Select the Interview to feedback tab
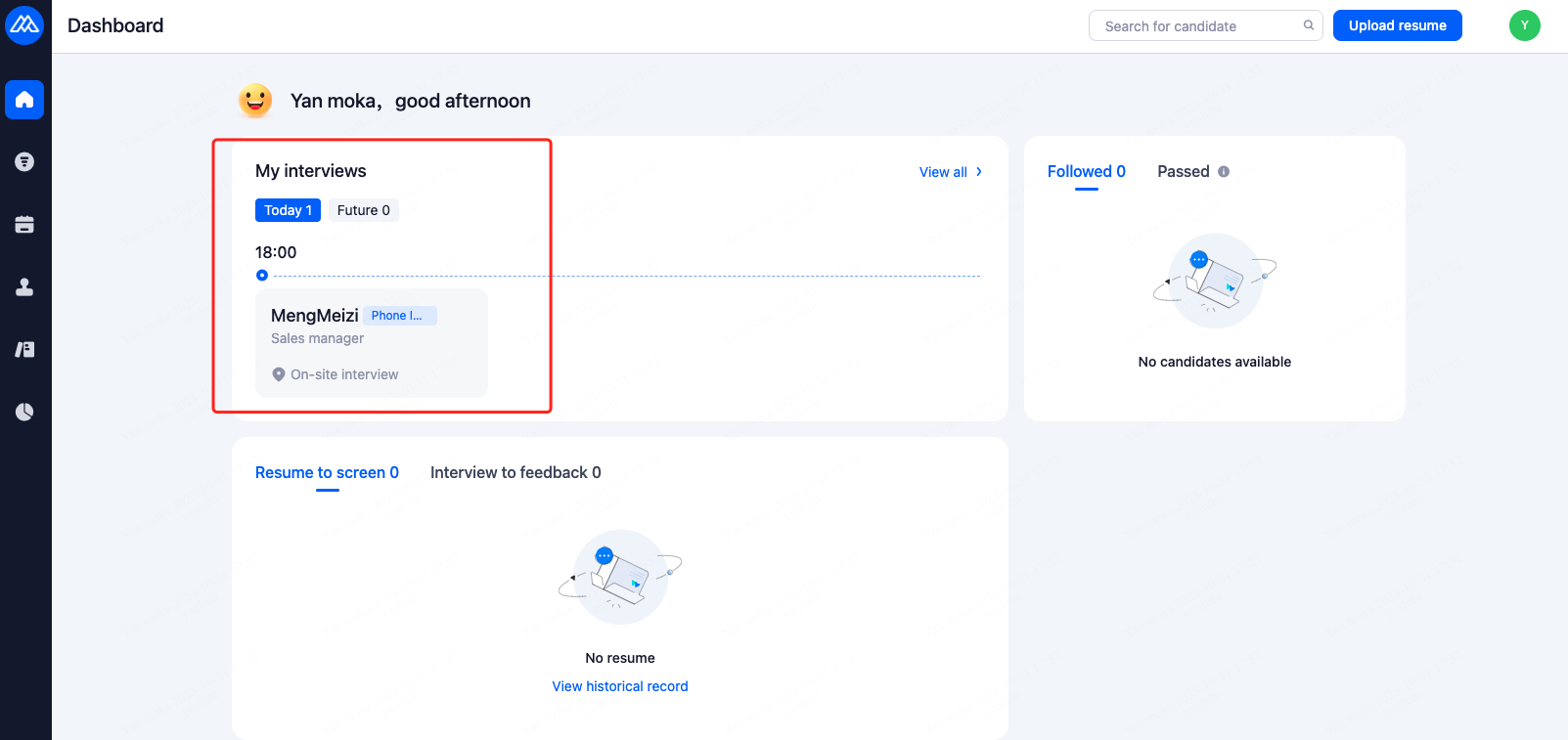Image resolution: width=1568 pixels, height=740 pixels. 515,473
